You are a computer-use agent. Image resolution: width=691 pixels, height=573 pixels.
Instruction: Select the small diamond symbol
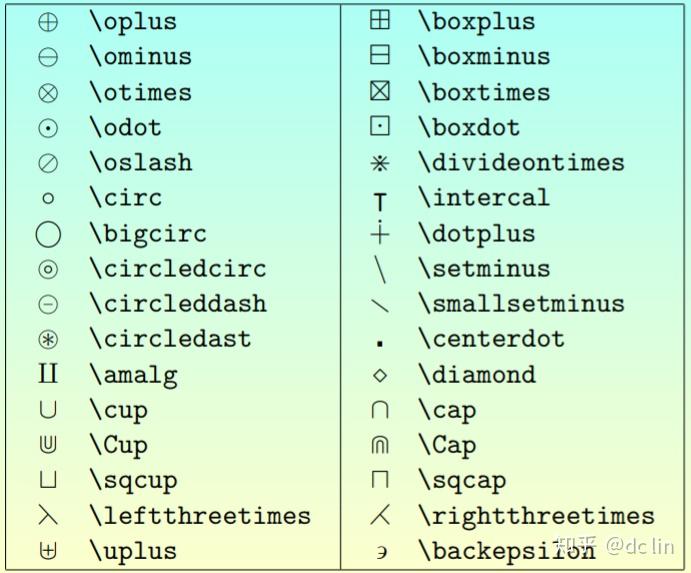380,376
